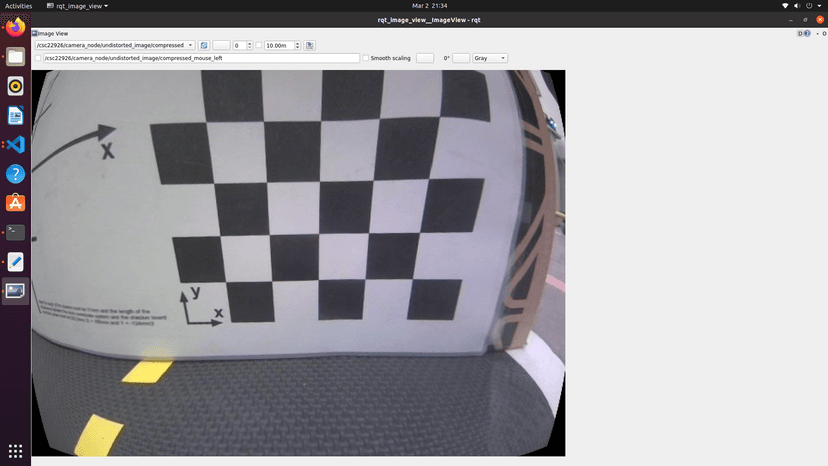Click Activities in the top bar
Screen dimensions: 828x466
pyautogui.click(x=19, y=6)
